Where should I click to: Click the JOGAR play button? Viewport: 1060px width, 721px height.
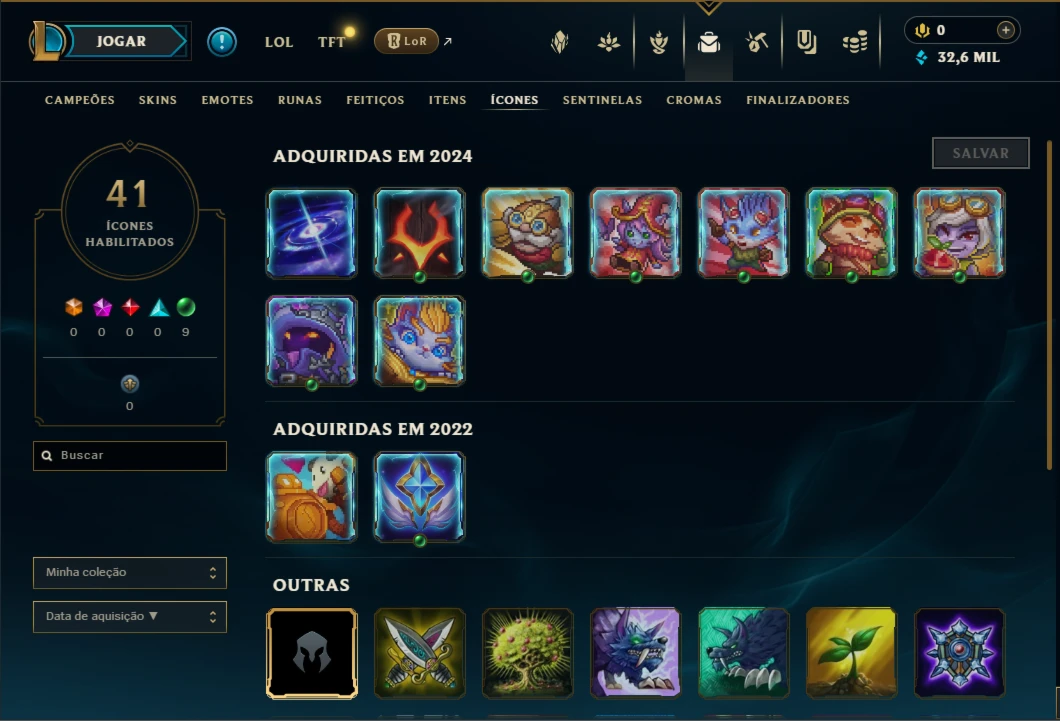(122, 41)
